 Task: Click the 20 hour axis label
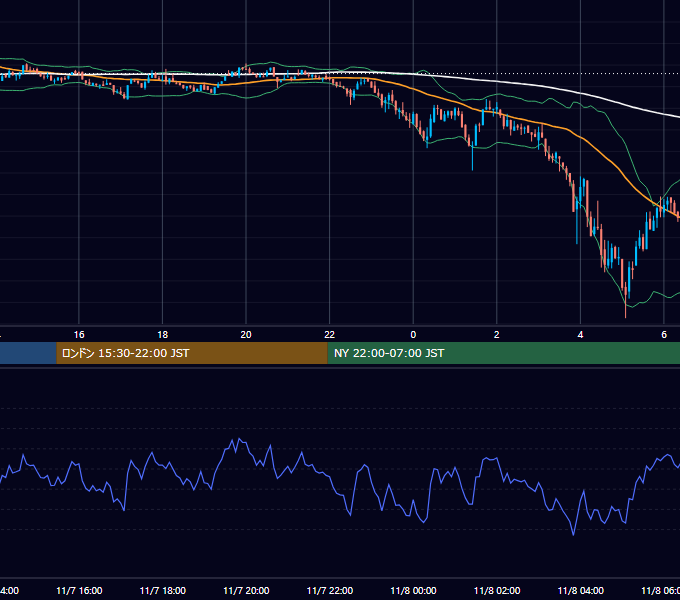pos(246,335)
